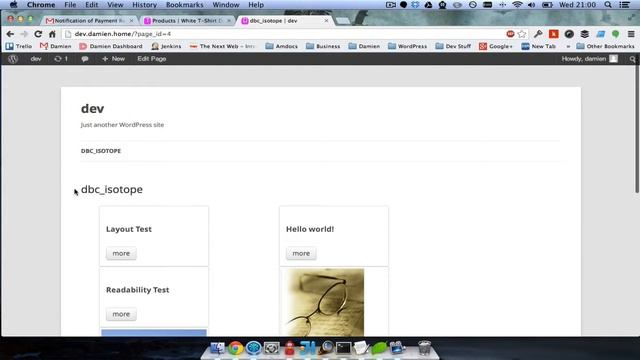The height and width of the screenshot is (360, 640).
Task: Open the Bookmarks menu
Action: click(x=184, y=5)
